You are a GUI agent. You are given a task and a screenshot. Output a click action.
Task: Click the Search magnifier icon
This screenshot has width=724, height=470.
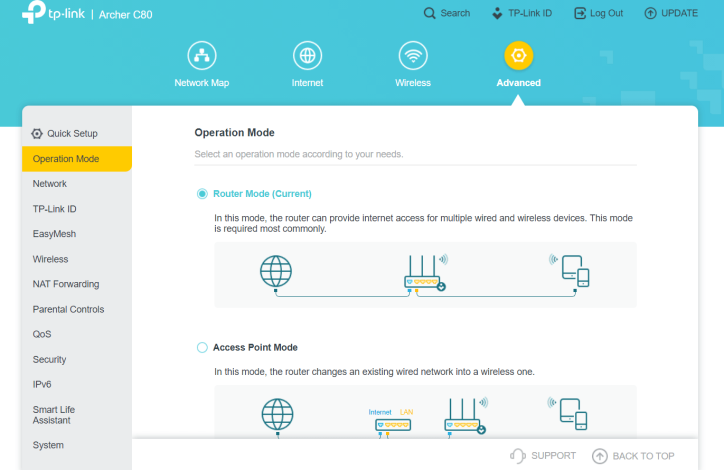[430, 13]
